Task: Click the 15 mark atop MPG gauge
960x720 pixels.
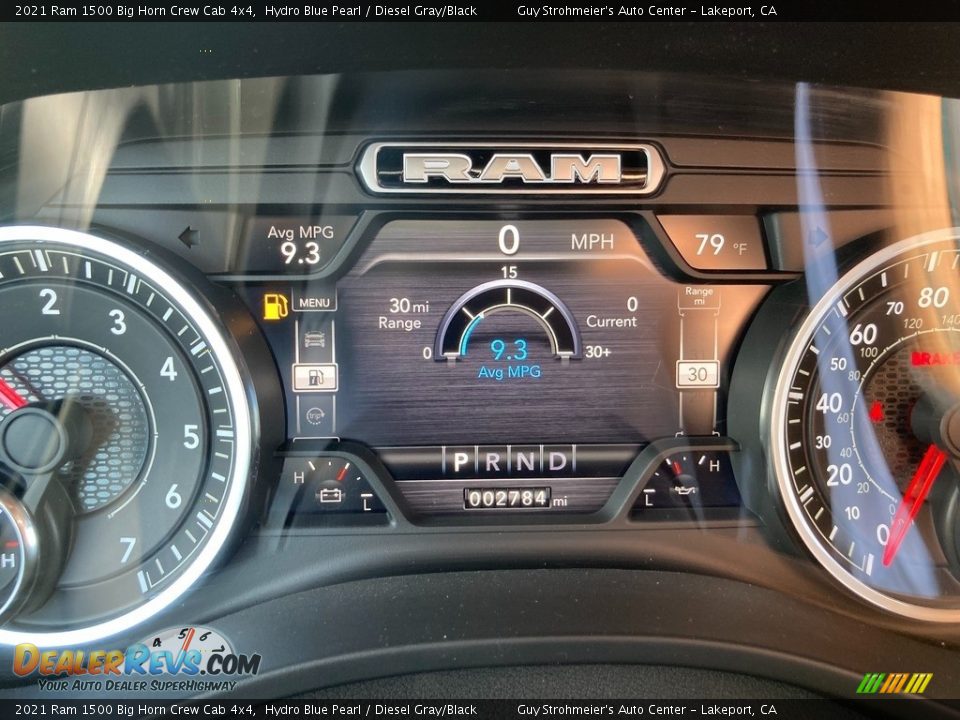Action: coord(509,272)
